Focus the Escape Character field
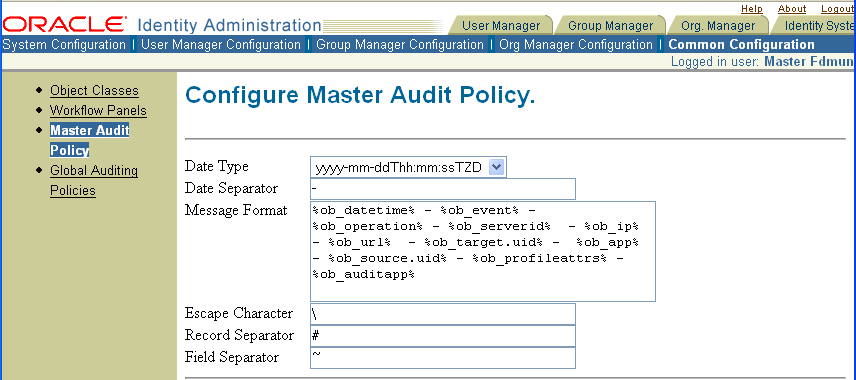 pyautogui.click(x=443, y=314)
